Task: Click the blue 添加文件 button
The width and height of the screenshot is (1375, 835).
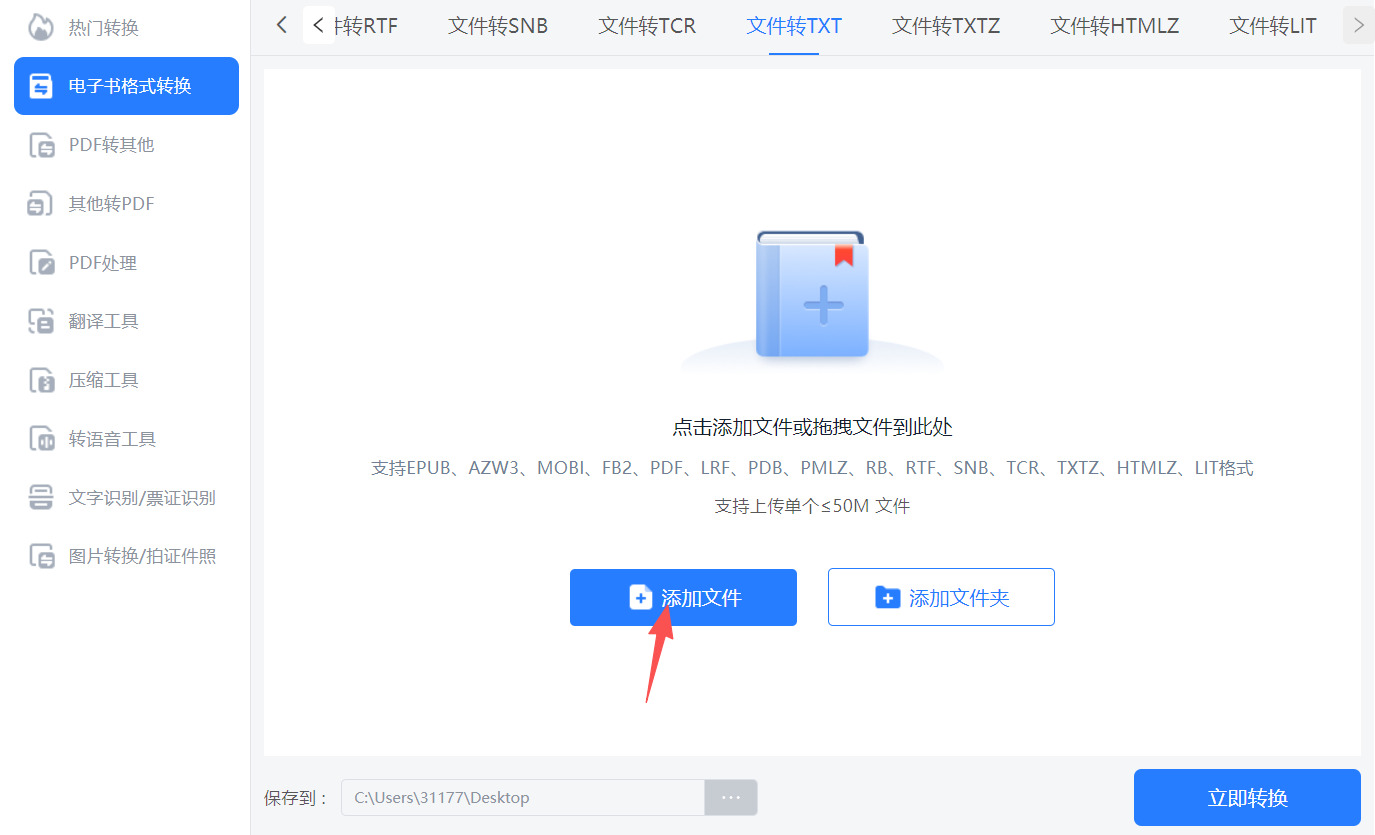Action: coord(683,598)
